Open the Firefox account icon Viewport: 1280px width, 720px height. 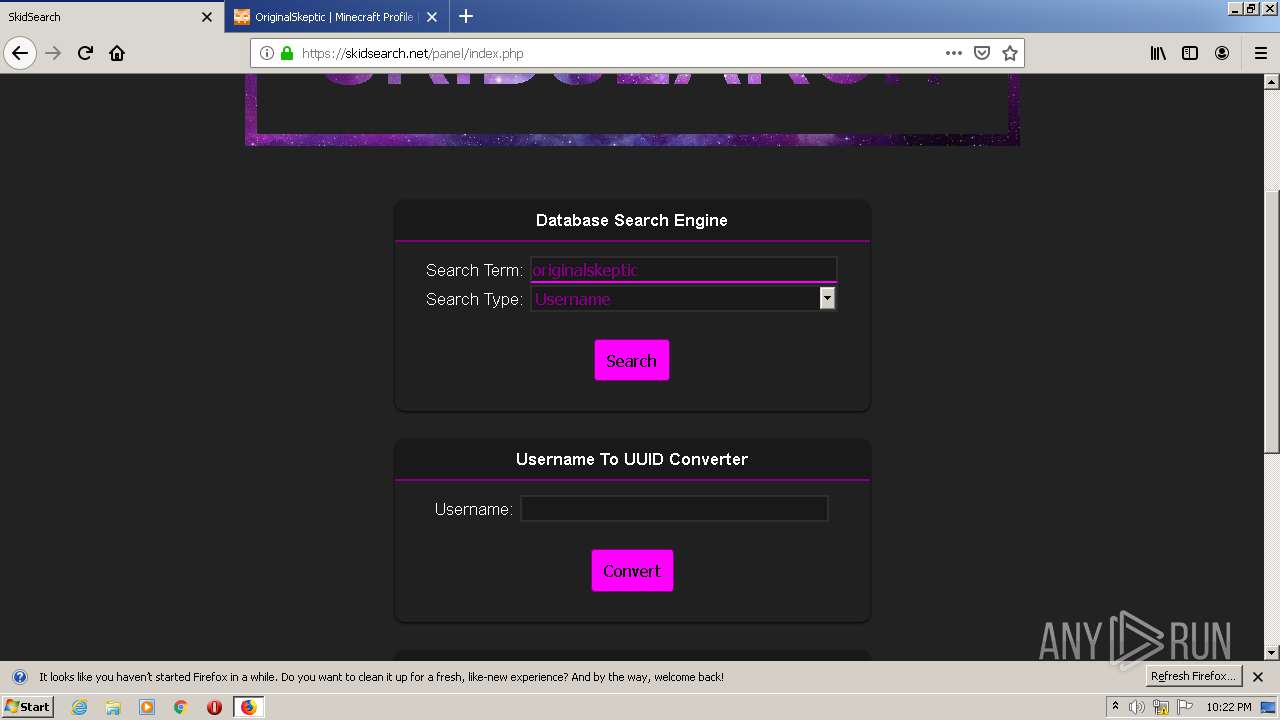(x=1222, y=53)
